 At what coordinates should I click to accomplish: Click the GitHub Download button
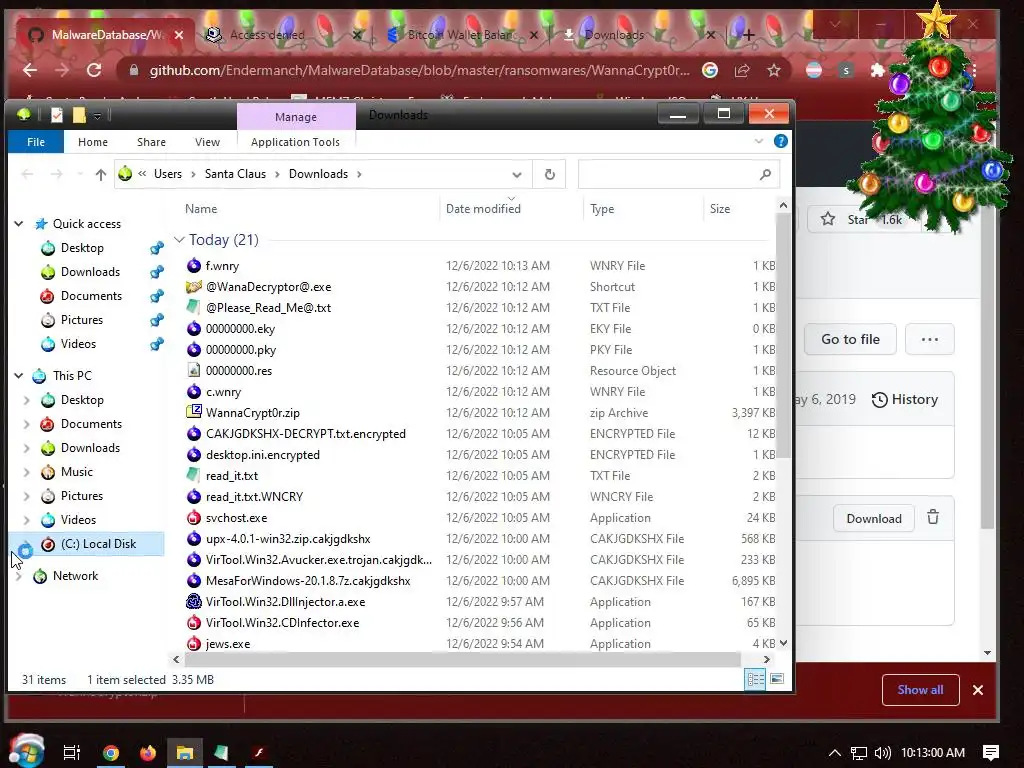874,518
